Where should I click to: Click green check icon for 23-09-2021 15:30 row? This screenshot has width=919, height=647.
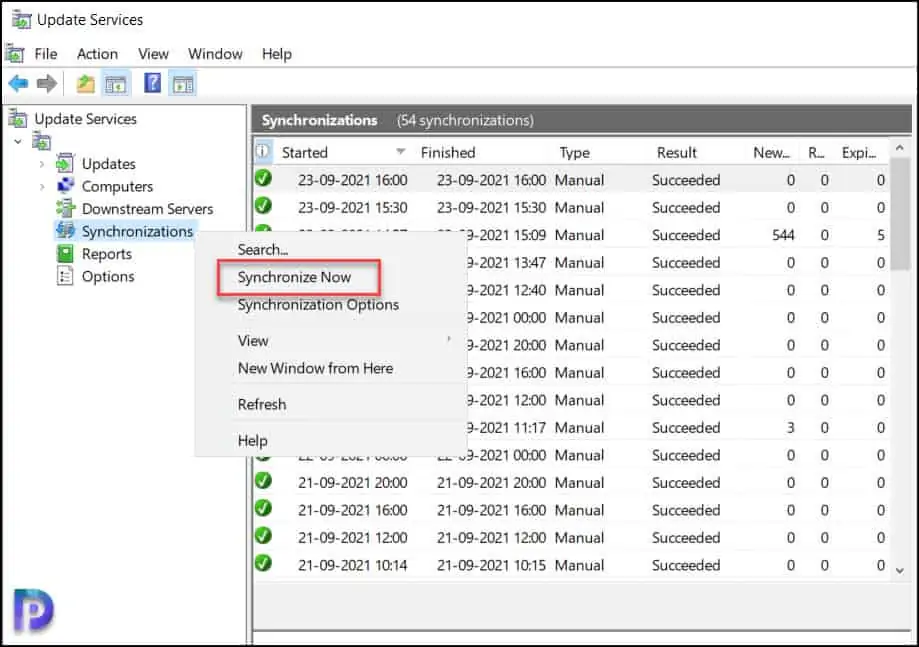pyautogui.click(x=263, y=205)
